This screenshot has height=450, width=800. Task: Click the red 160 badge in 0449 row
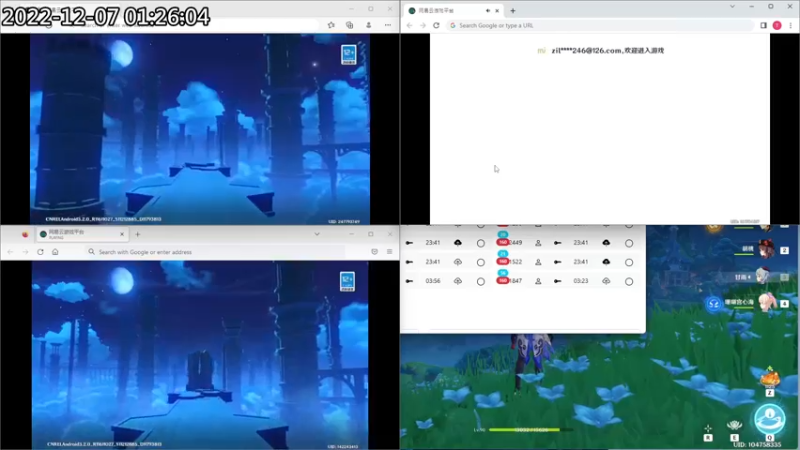point(503,242)
